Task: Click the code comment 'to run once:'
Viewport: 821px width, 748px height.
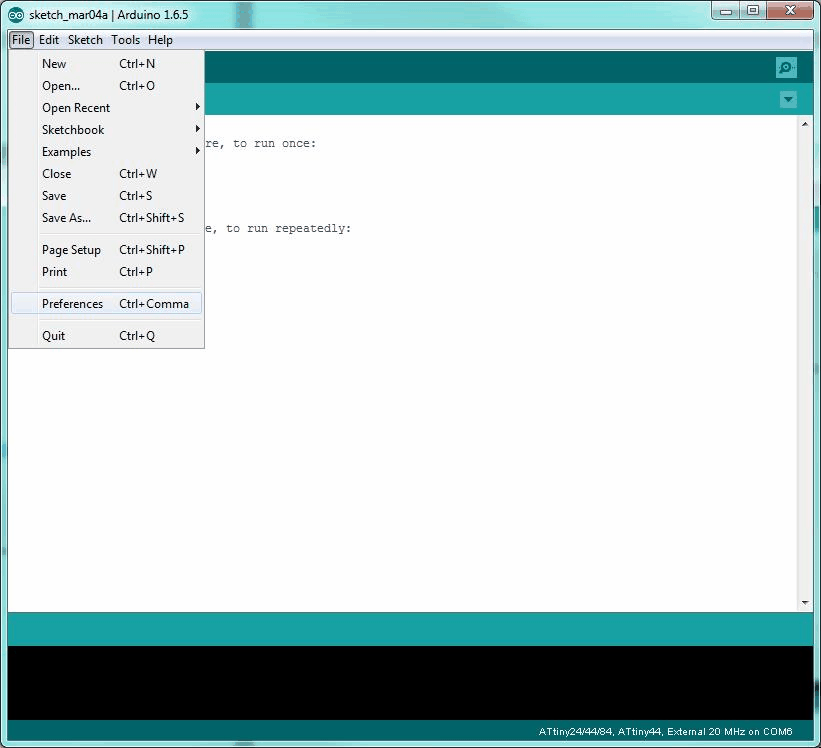Action: coord(274,143)
